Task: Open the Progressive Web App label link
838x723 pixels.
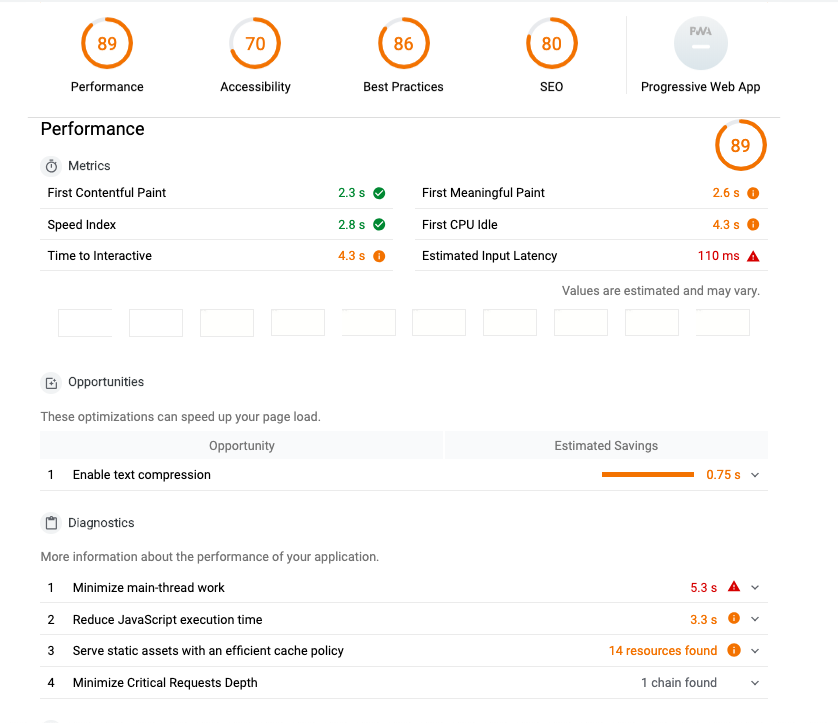Action: pyautogui.click(x=700, y=87)
